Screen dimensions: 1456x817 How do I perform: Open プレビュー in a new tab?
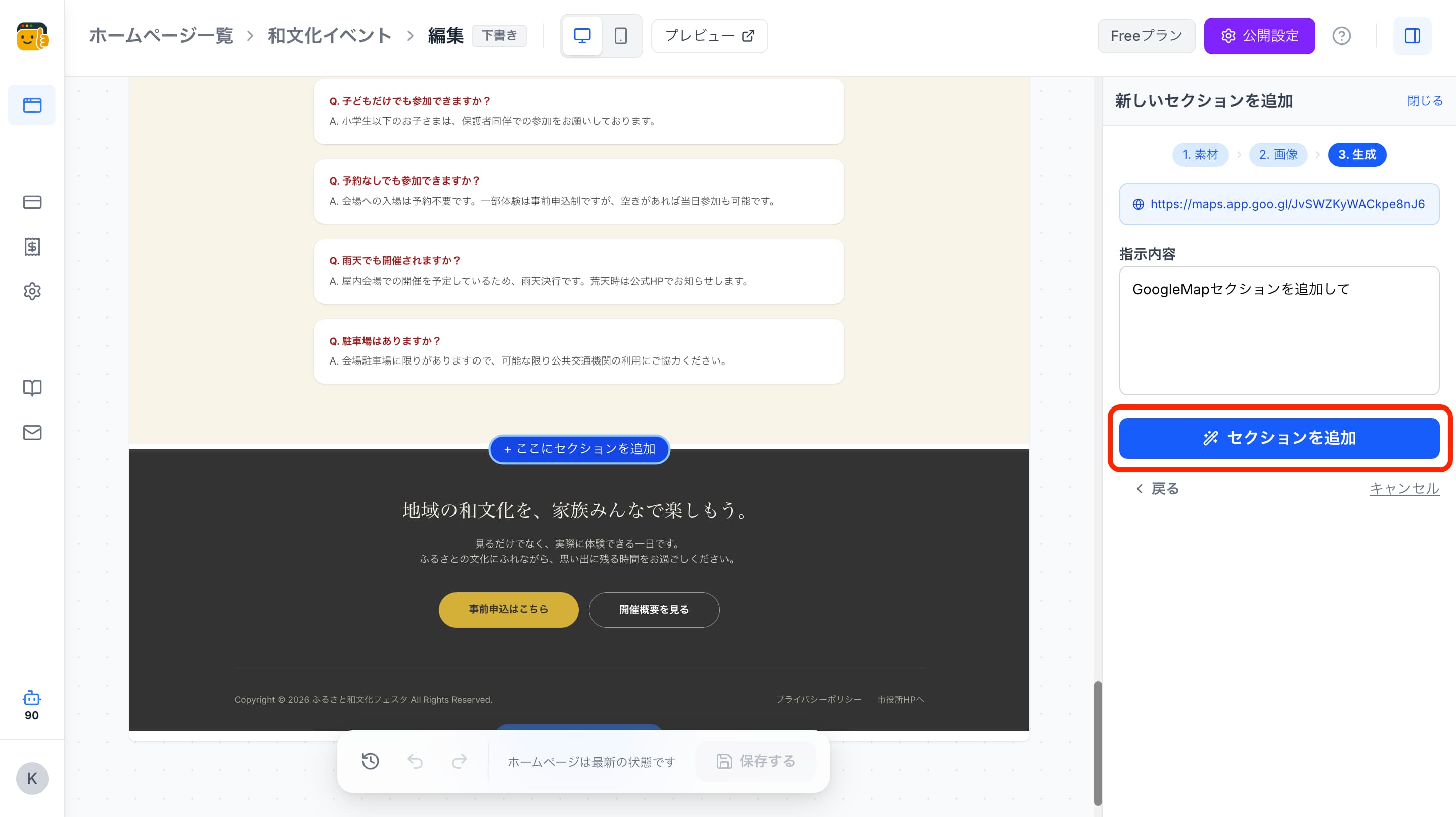709,36
